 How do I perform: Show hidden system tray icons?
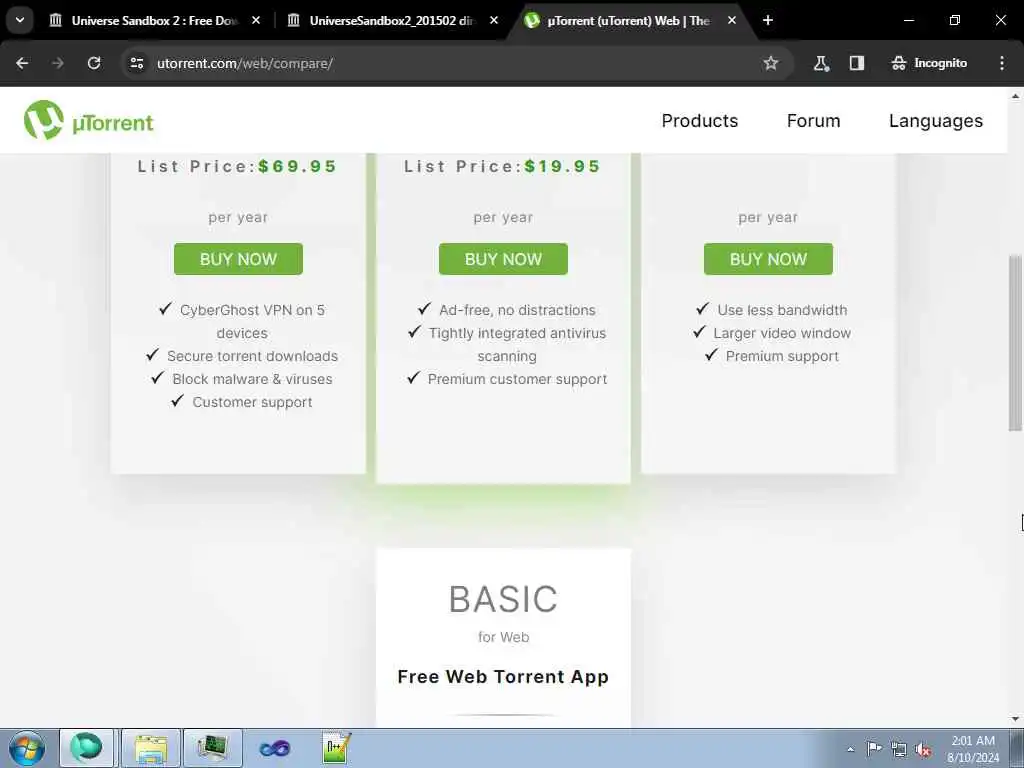click(x=850, y=749)
